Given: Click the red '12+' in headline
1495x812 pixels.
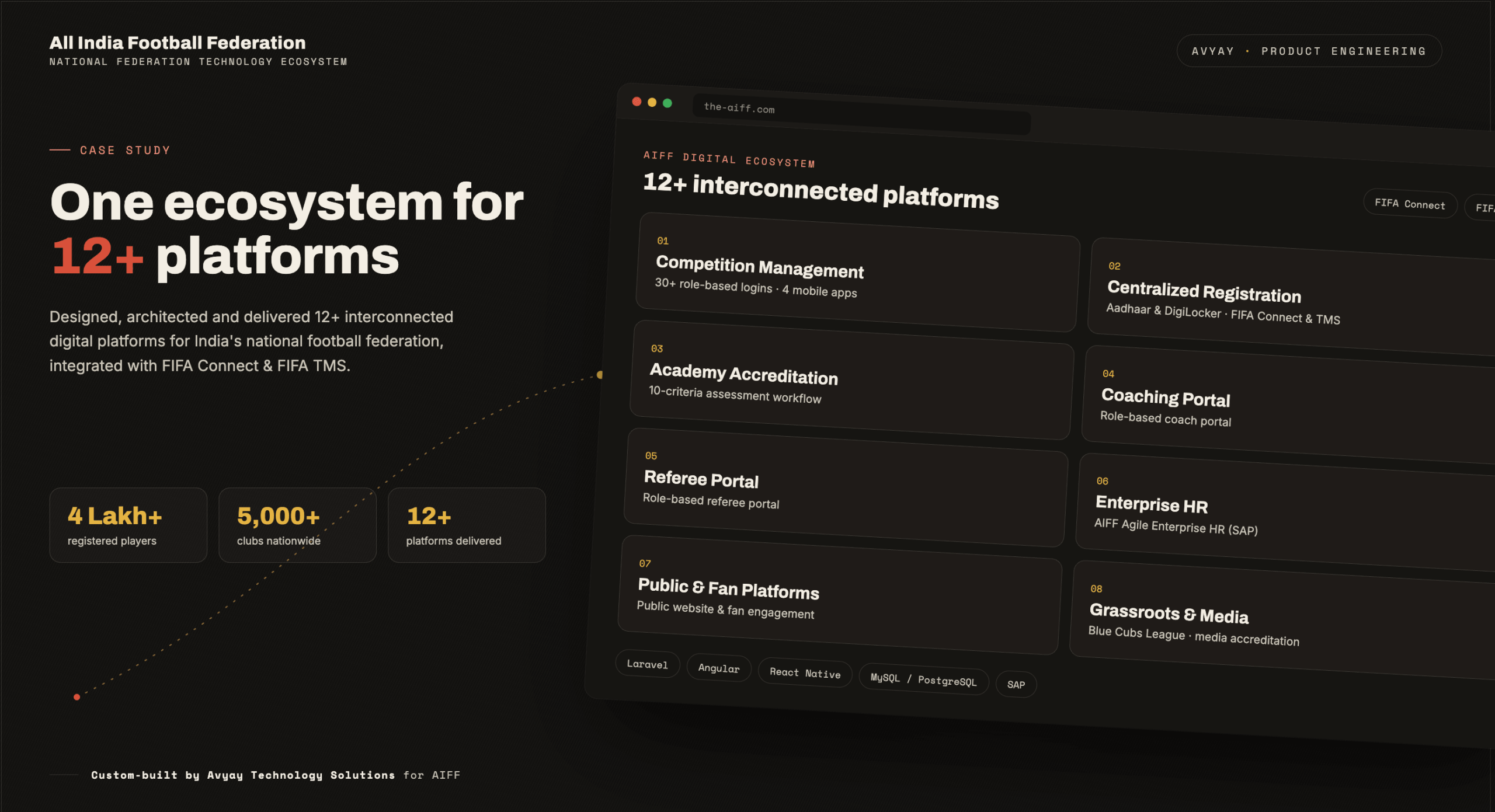Looking at the screenshot, I should (x=98, y=256).
